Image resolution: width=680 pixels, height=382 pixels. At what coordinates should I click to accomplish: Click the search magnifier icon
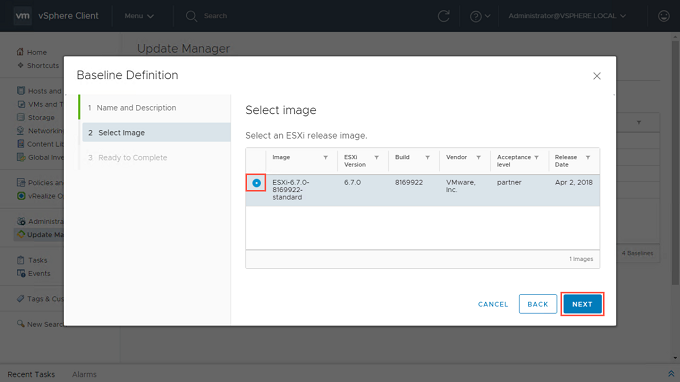click(x=191, y=16)
